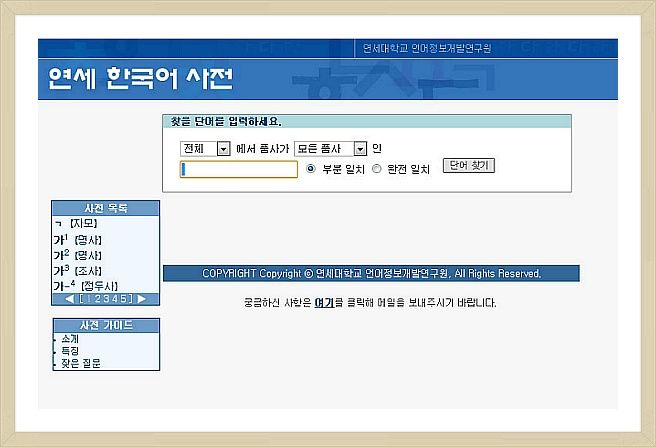Click the 사전 가이드 panel header

(106, 325)
